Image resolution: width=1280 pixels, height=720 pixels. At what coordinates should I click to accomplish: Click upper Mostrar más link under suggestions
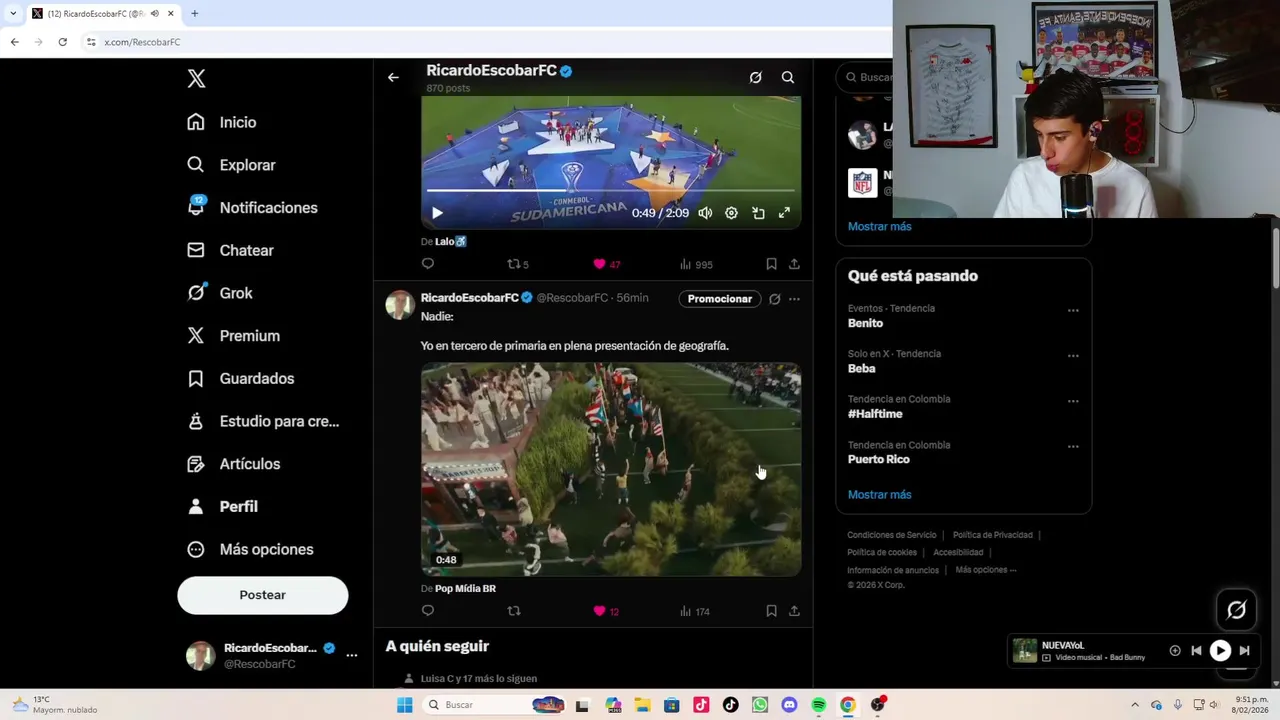(x=880, y=226)
